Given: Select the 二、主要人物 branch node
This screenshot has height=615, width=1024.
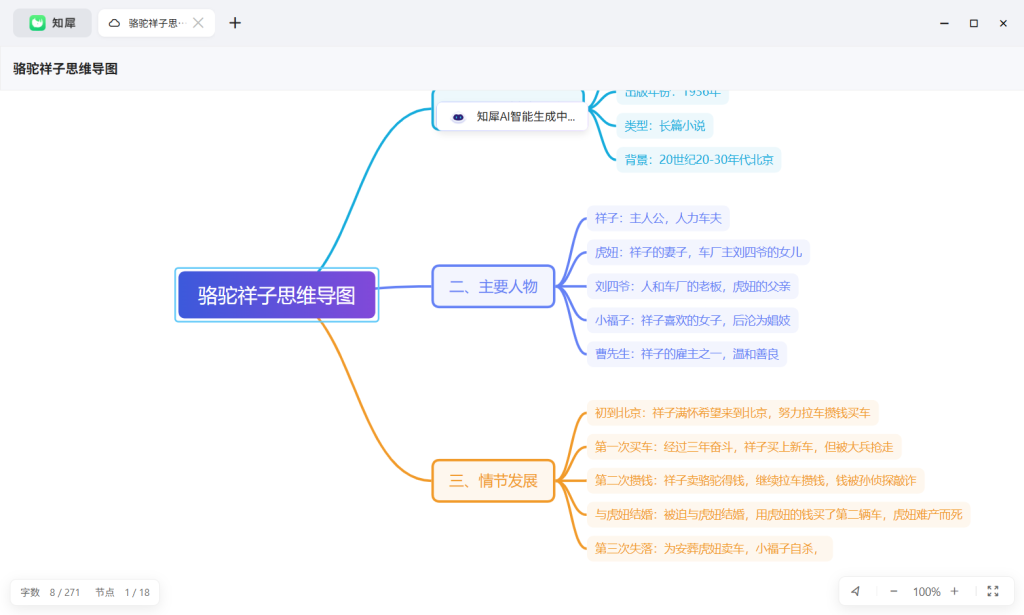Looking at the screenshot, I should (x=493, y=286).
